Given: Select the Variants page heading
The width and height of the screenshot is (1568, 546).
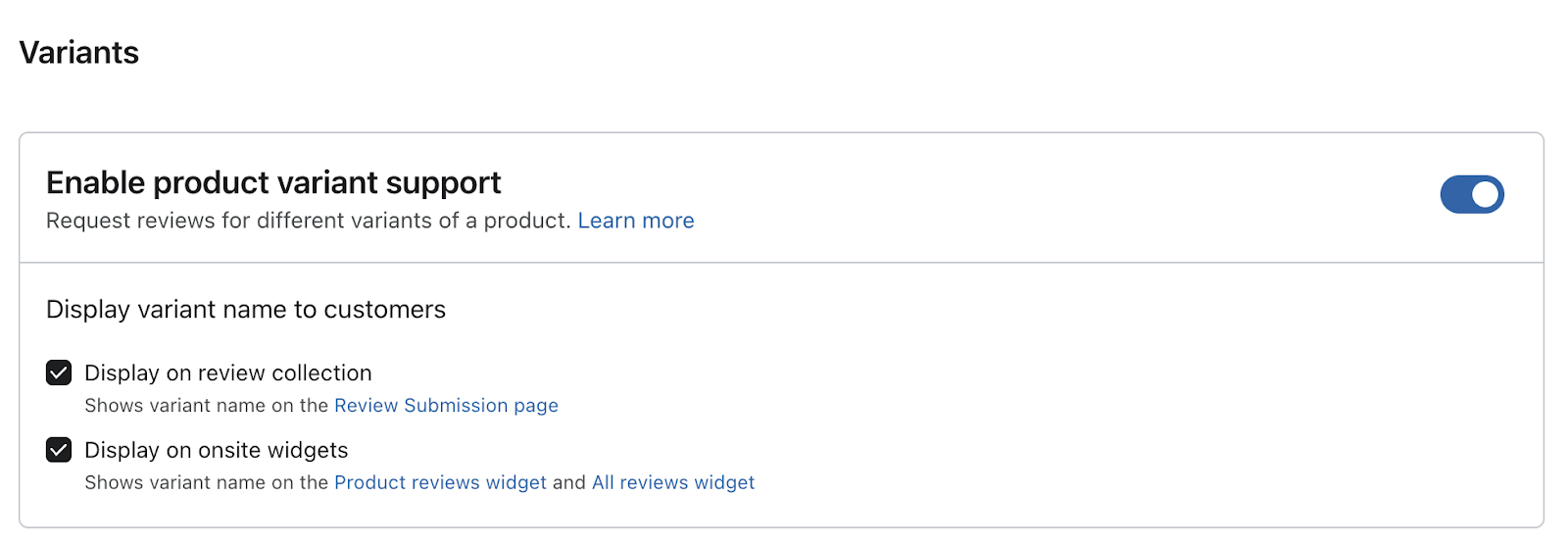Looking at the screenshot, I should coord(79,53).
